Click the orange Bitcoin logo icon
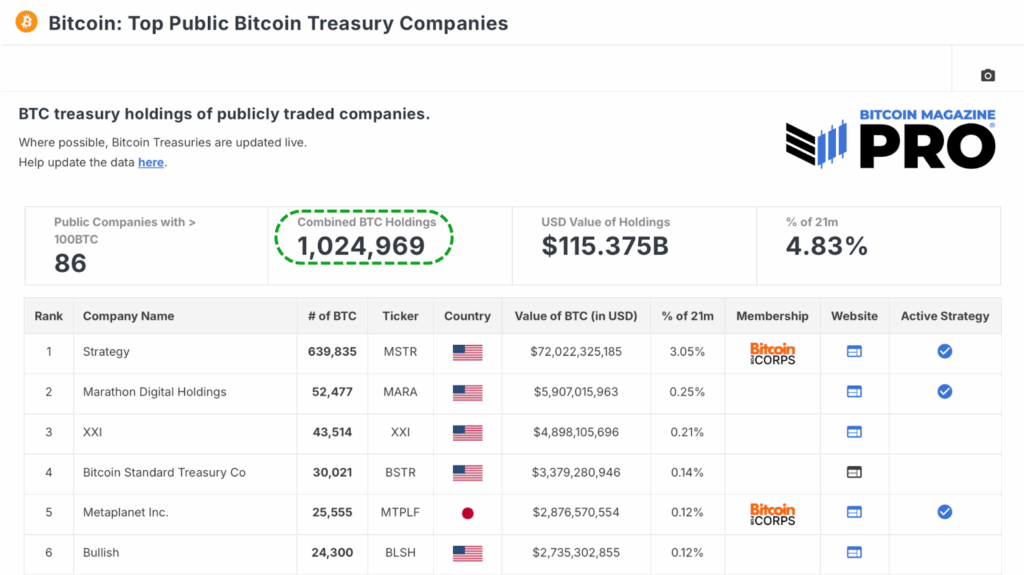Screen dimensions: 1024x575 click(27, 22)
